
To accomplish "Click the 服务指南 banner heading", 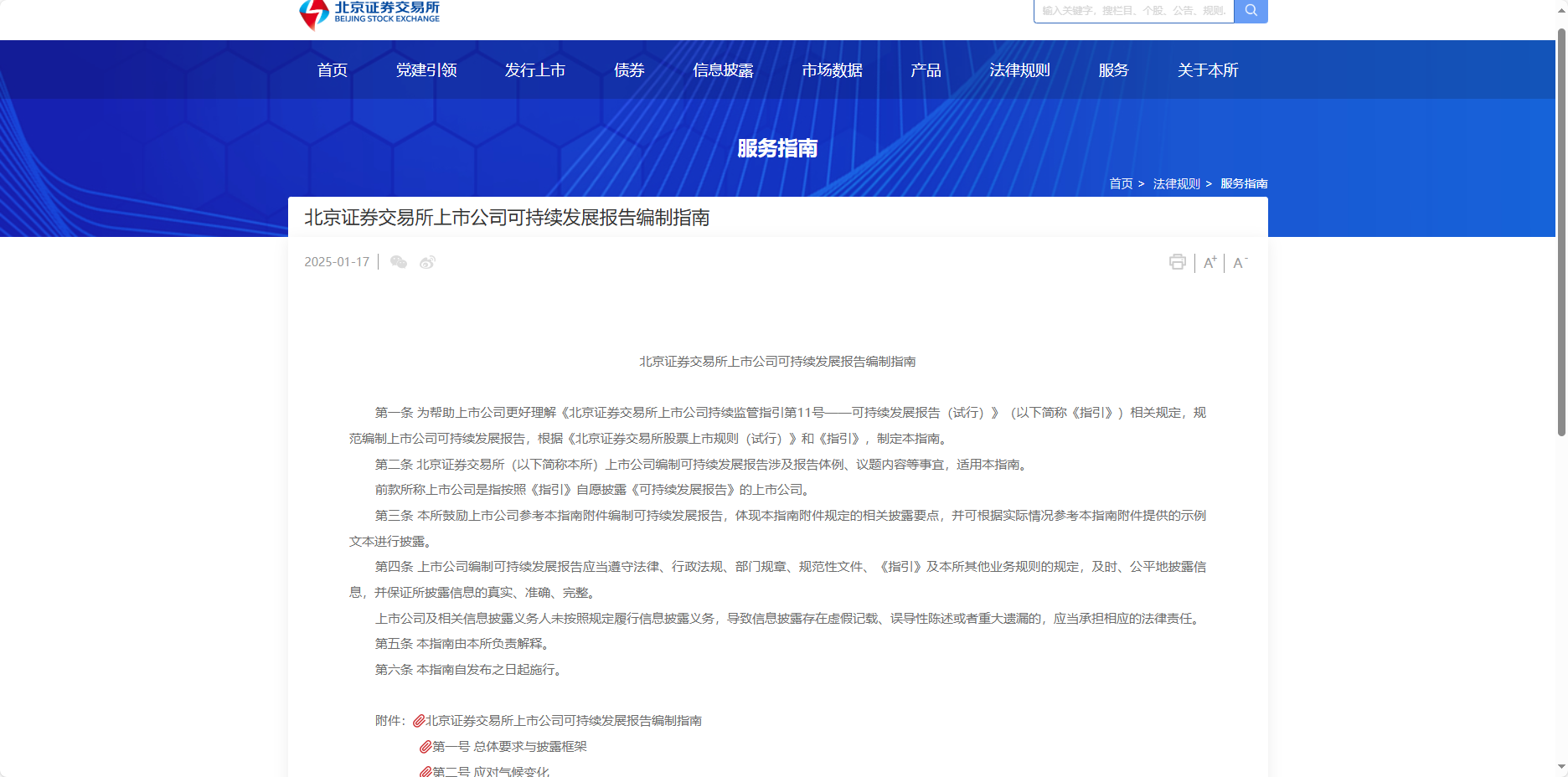I will (777, 148).
